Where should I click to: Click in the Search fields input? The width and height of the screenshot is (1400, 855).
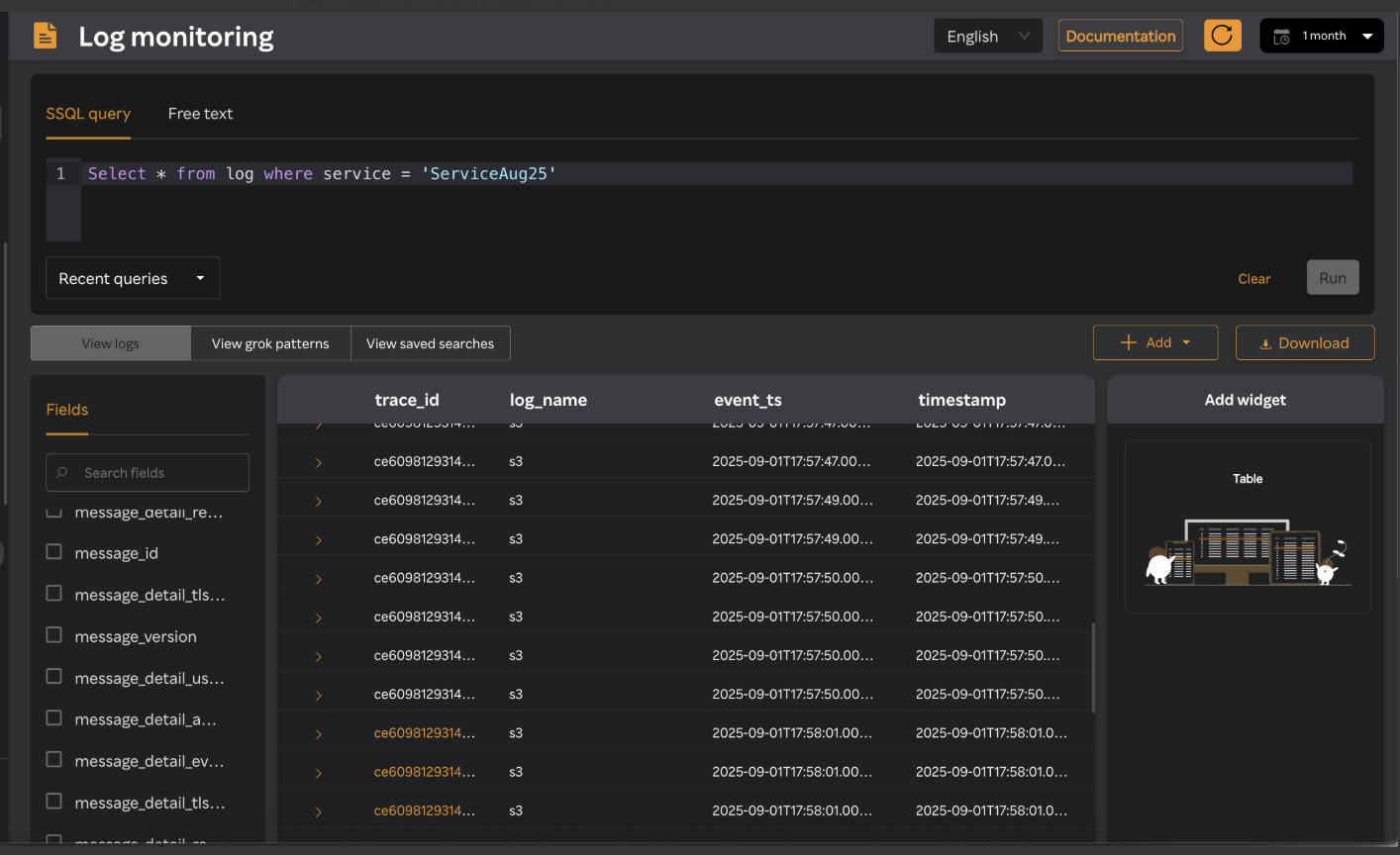pos(148,472)
